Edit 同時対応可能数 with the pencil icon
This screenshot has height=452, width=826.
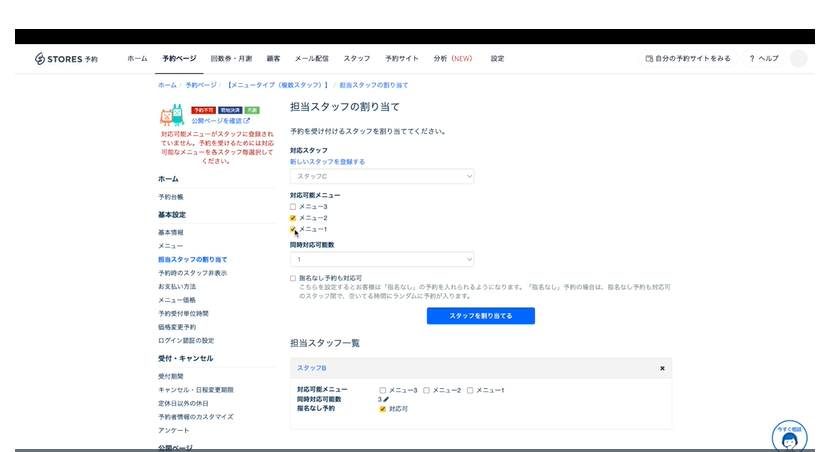pyautogui.click(x=386, y=399)
